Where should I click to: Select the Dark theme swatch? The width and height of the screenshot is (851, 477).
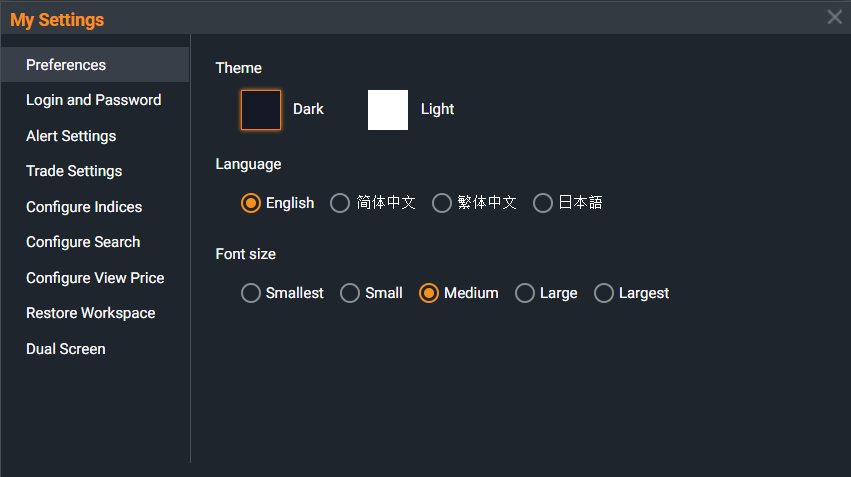click(261, 110)
